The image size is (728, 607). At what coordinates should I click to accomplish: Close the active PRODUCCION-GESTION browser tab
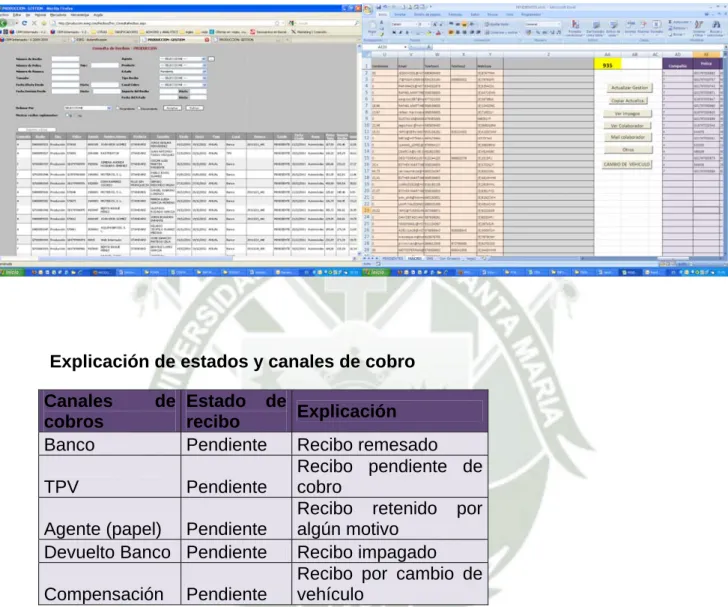[207, 39]
